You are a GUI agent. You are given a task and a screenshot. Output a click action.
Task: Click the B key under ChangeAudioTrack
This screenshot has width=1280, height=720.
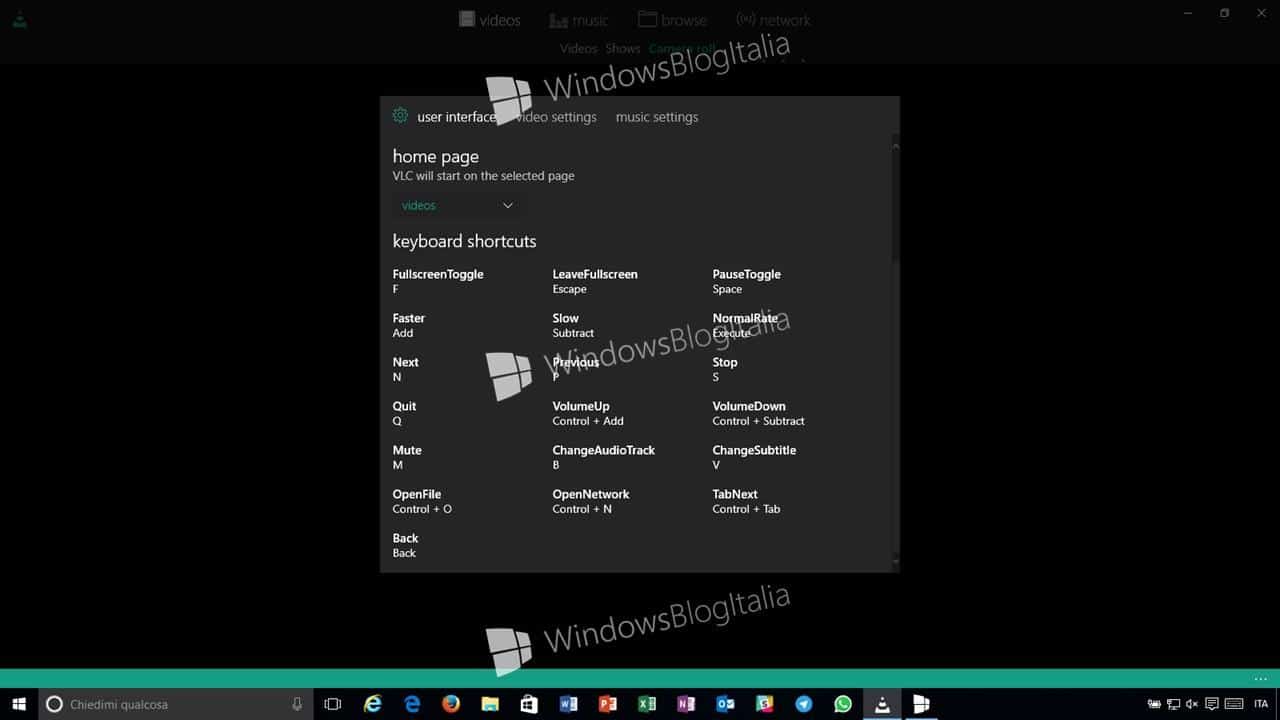coord(556,465)
